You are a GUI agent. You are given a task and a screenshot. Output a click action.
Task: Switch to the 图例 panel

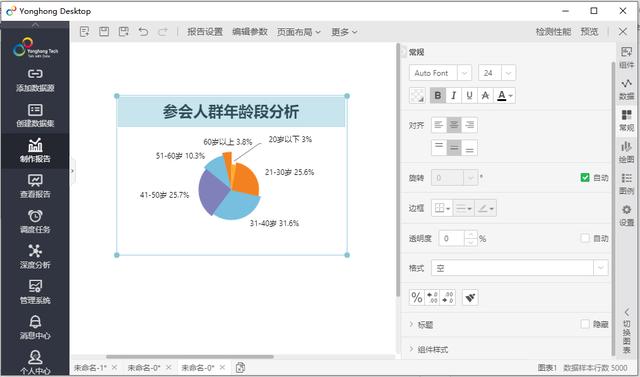(627, 184)
